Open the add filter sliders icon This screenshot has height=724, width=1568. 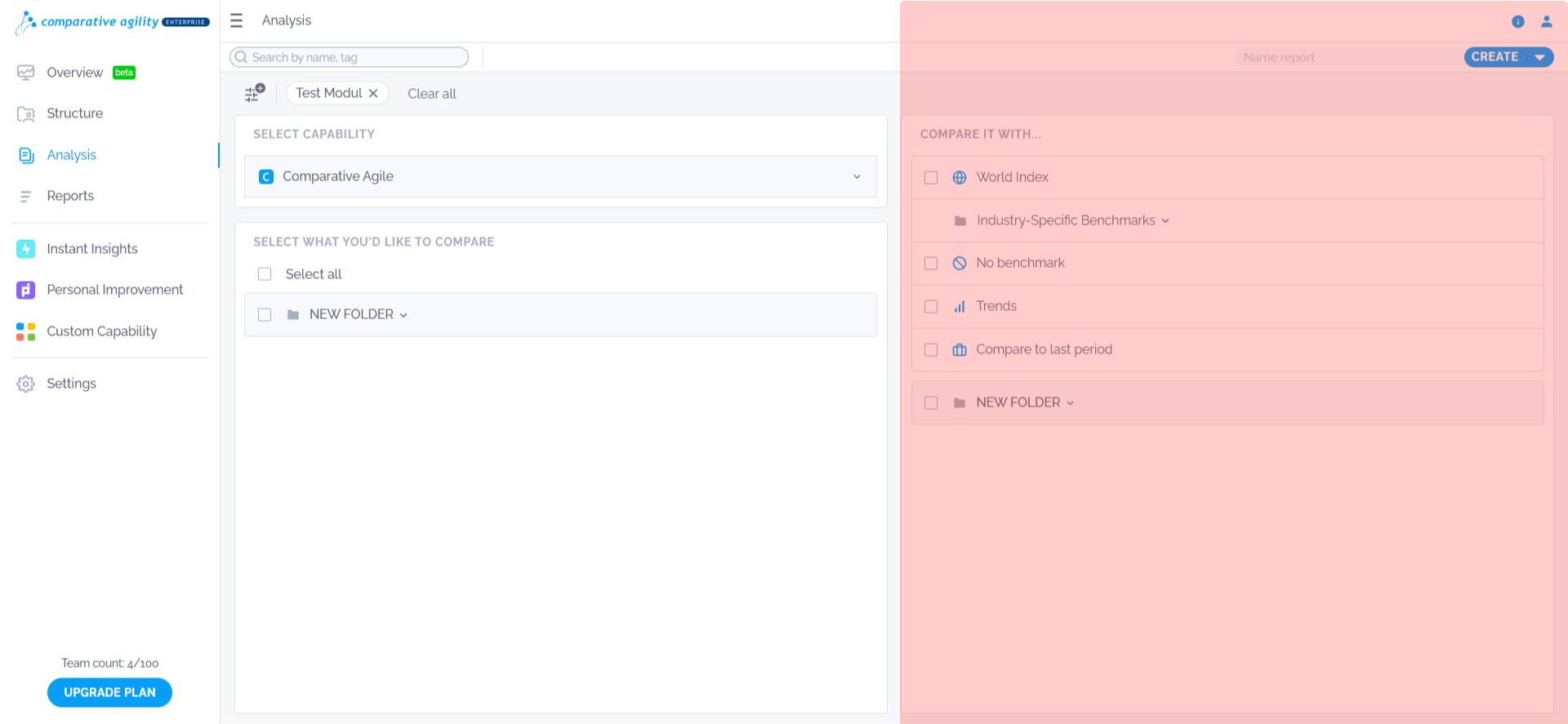[x=255, y=93]
